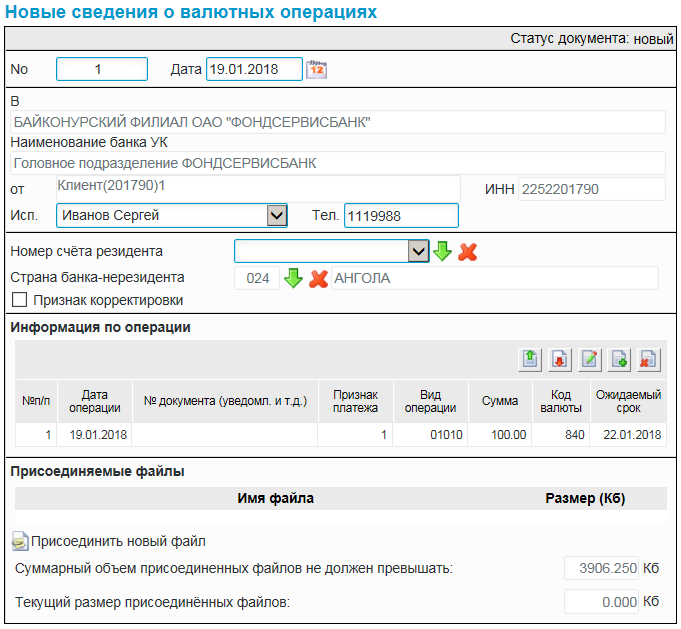Open the Номер счёта резидента dropdown
The width and height of the screenshot is (681, 629).
click(x=418, y=251)
